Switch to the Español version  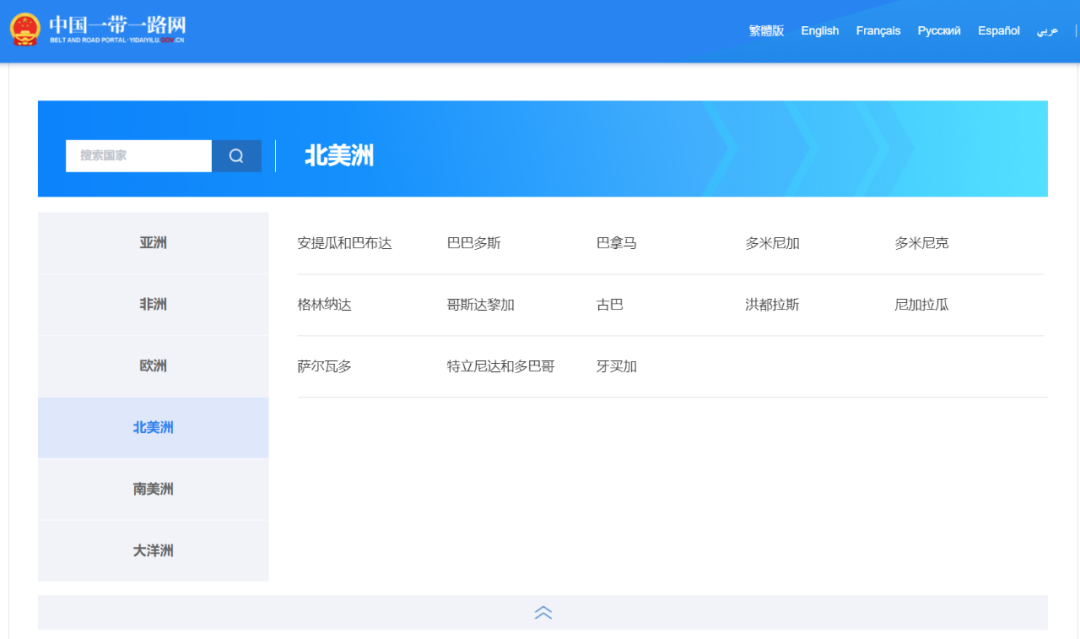997,30
